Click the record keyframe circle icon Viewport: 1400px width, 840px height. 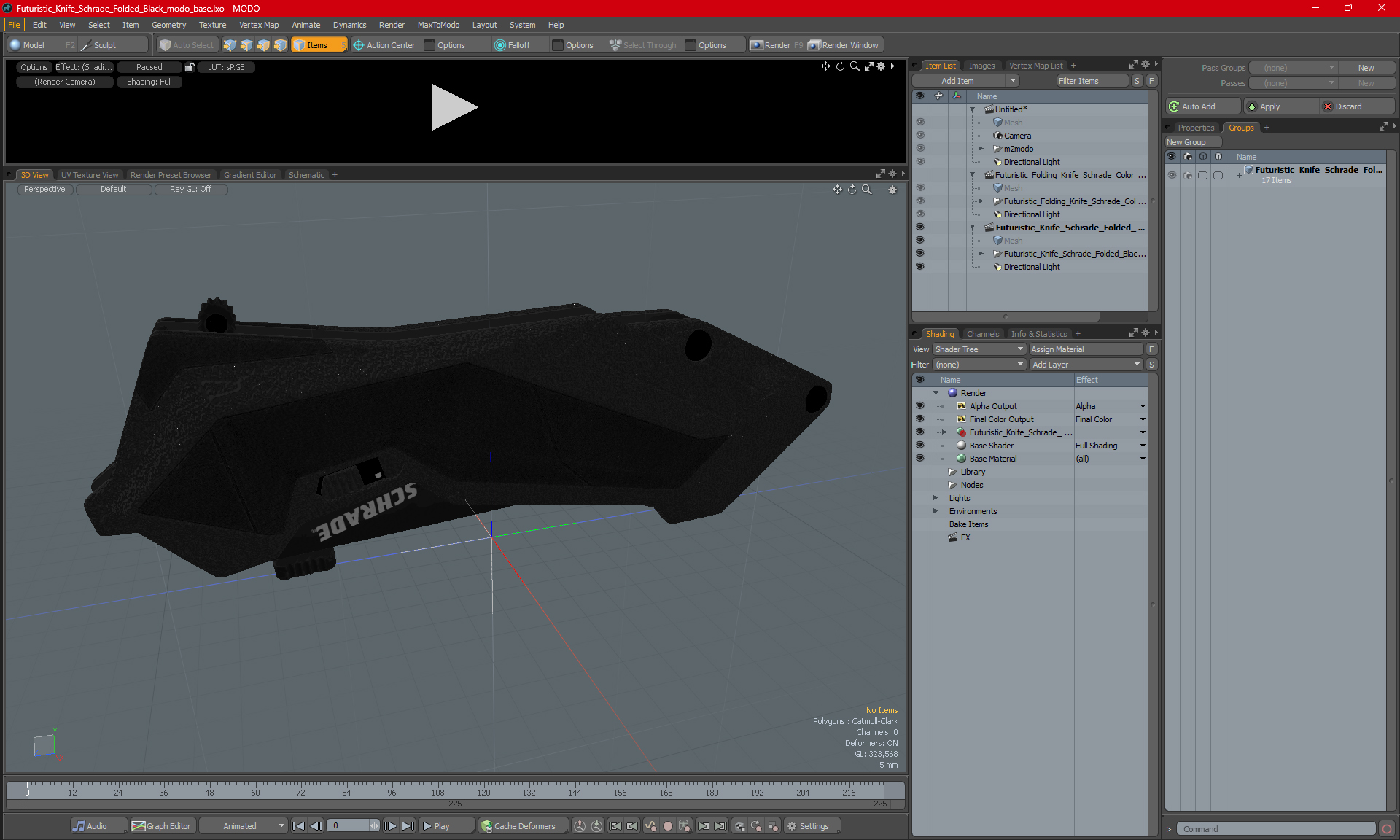coord(667,826)
